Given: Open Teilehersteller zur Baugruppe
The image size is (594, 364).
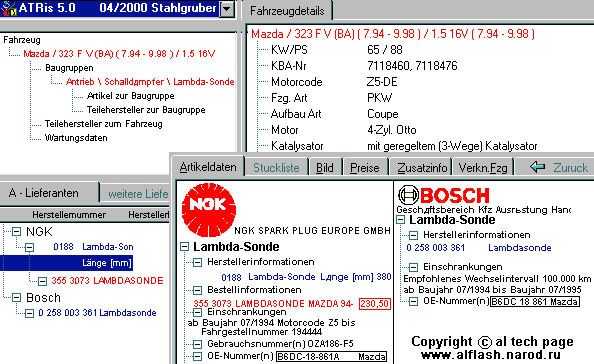Looking at the screenshot, I should pyautogui.click(x=146, y=110).
